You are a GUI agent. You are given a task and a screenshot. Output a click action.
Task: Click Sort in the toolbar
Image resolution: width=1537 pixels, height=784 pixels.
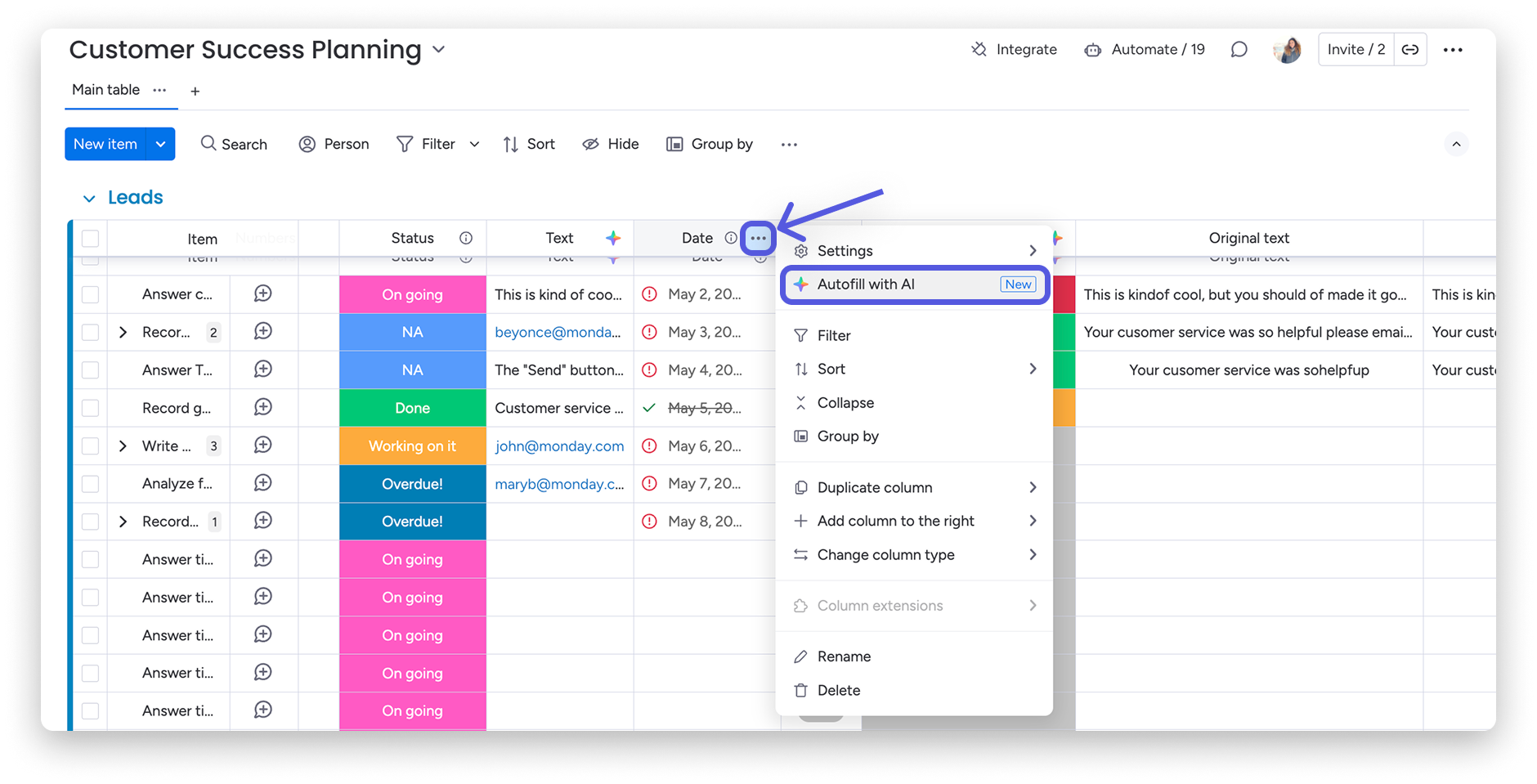[529, 145]
